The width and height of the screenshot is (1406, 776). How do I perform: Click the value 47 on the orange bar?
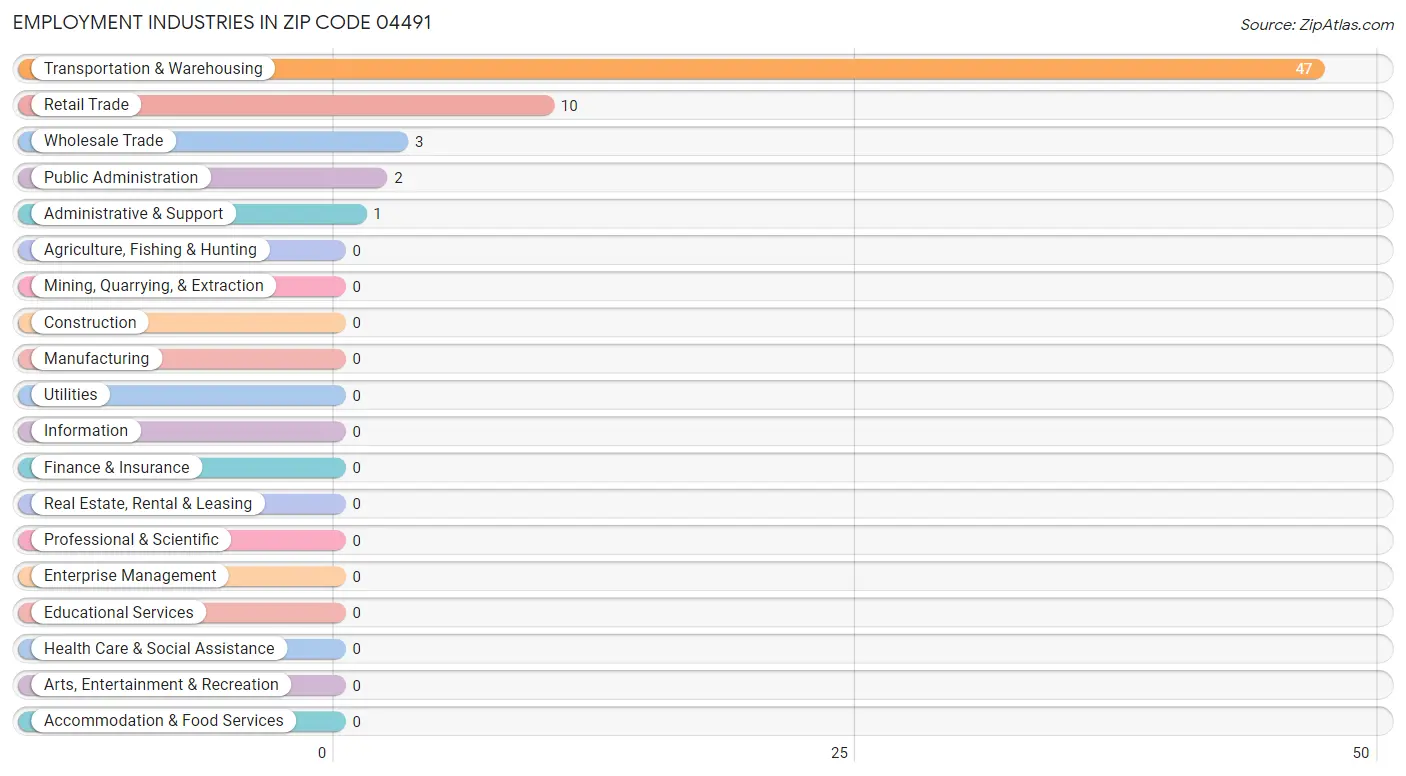click(x=1303, y=69)
